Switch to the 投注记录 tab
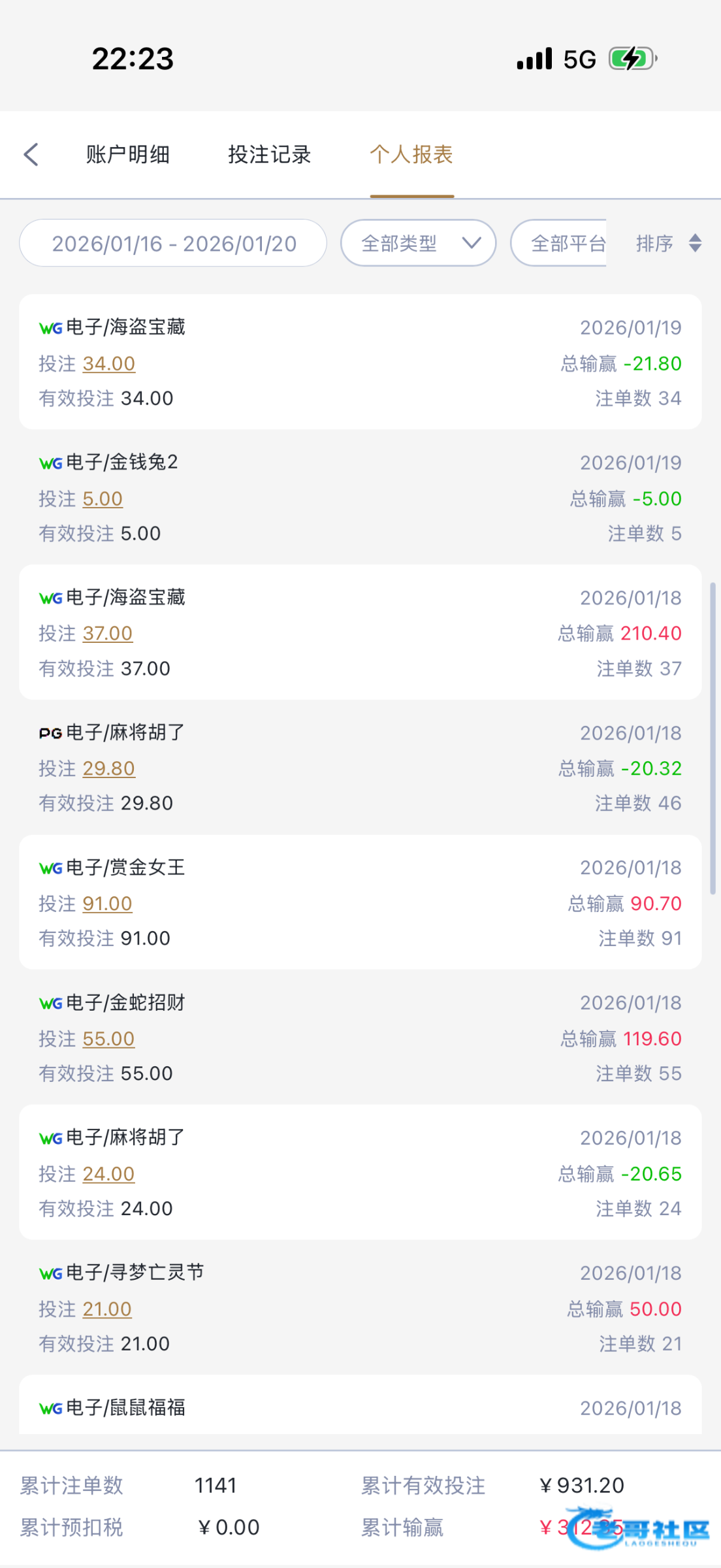Image resolution: width=721 pixels, height=1568 pixels. [x=269, y=155]
